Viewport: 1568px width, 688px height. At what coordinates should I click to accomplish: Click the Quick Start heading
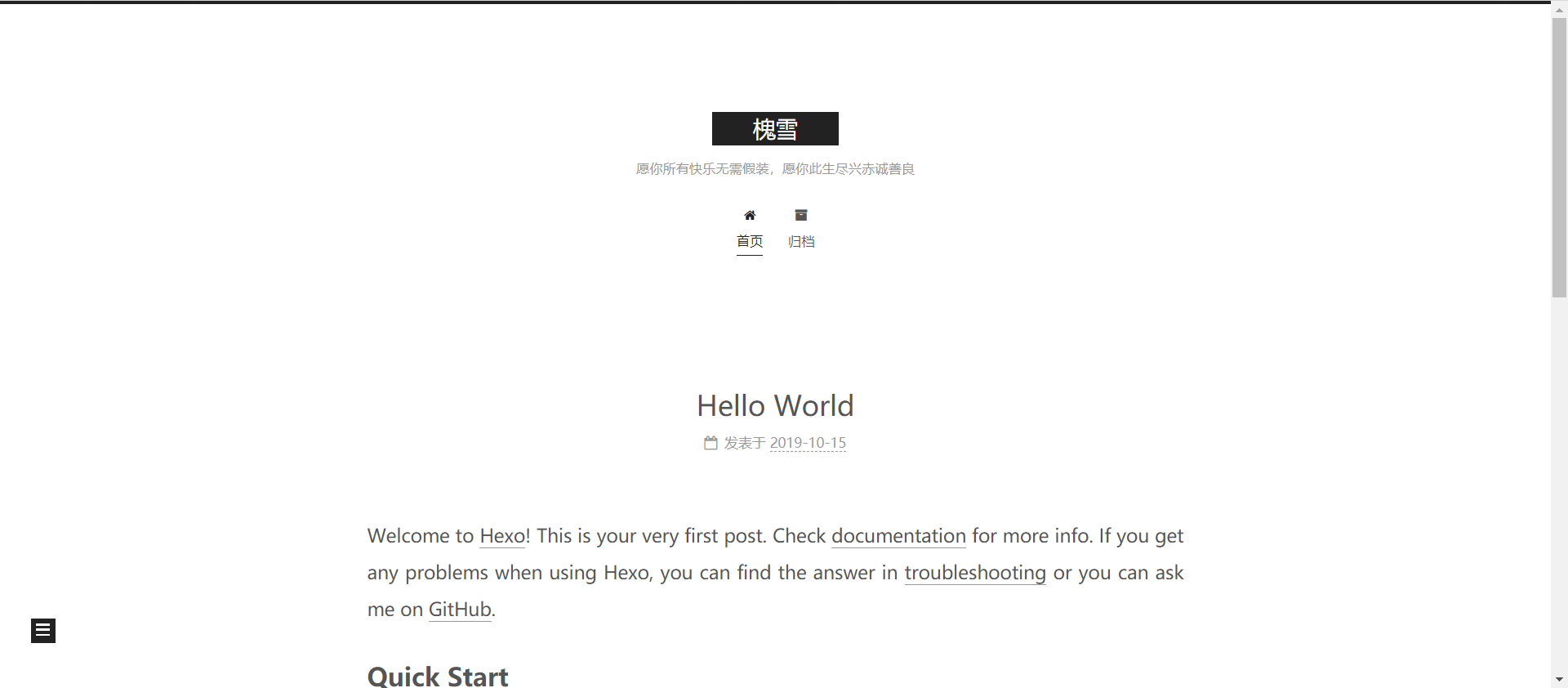pyautogui.click(x=438, y=677)
